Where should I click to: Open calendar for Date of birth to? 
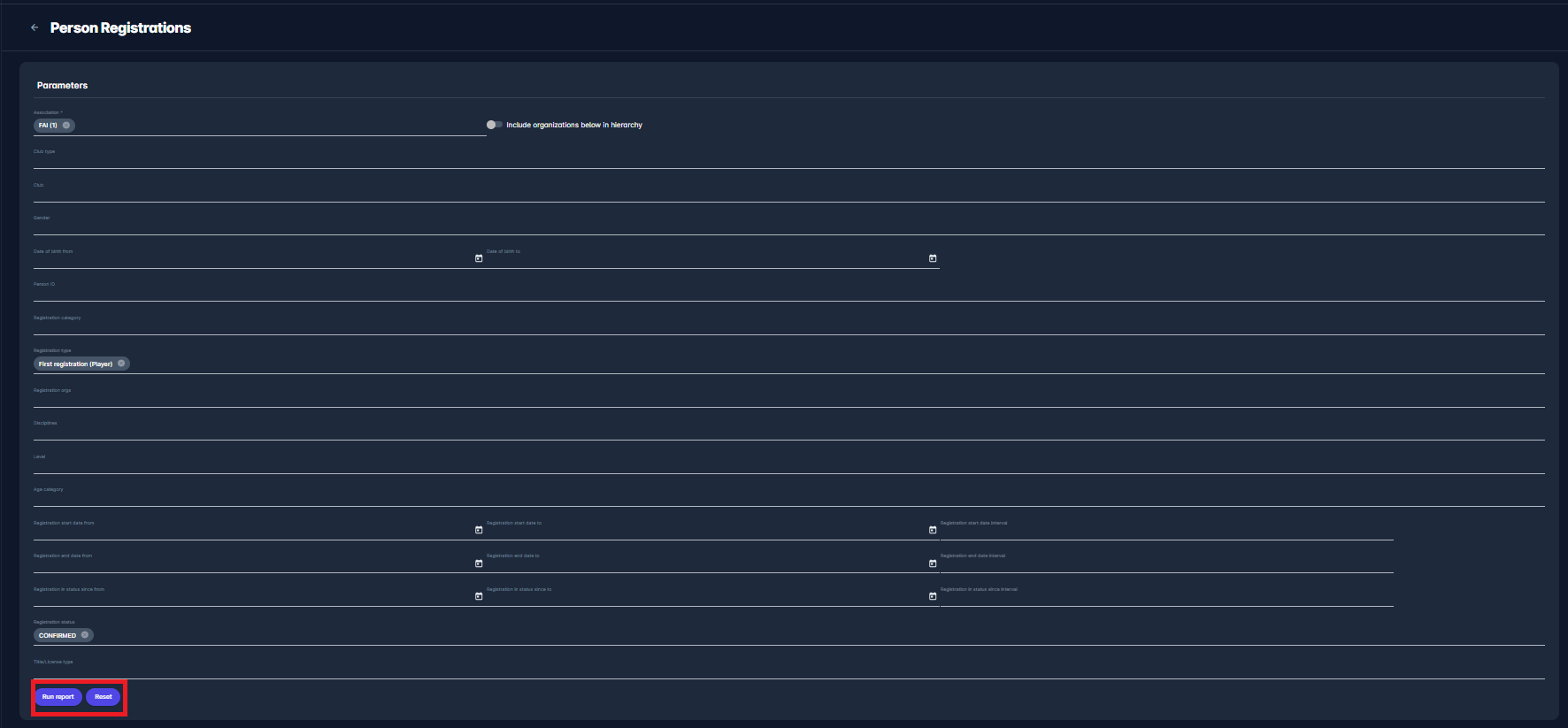coord(933,258)
